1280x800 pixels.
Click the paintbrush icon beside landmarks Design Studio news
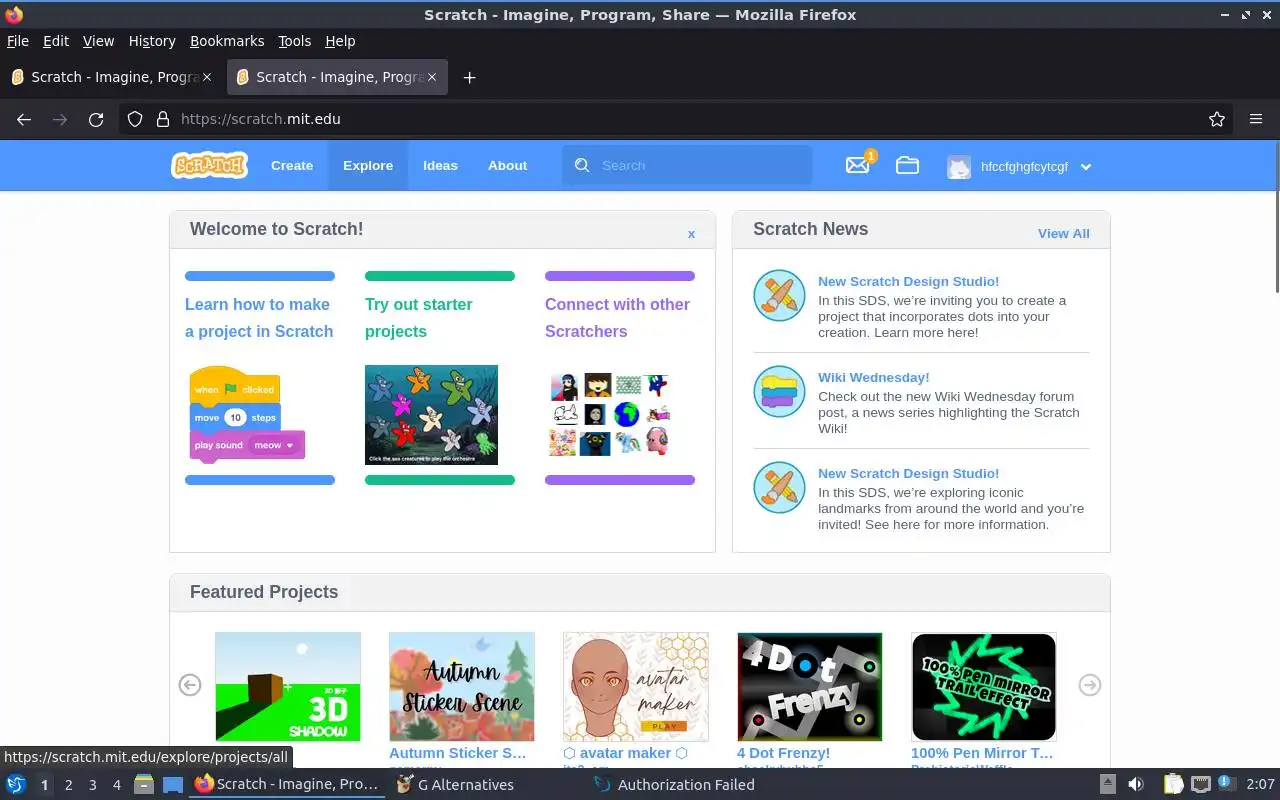[779, 487]
